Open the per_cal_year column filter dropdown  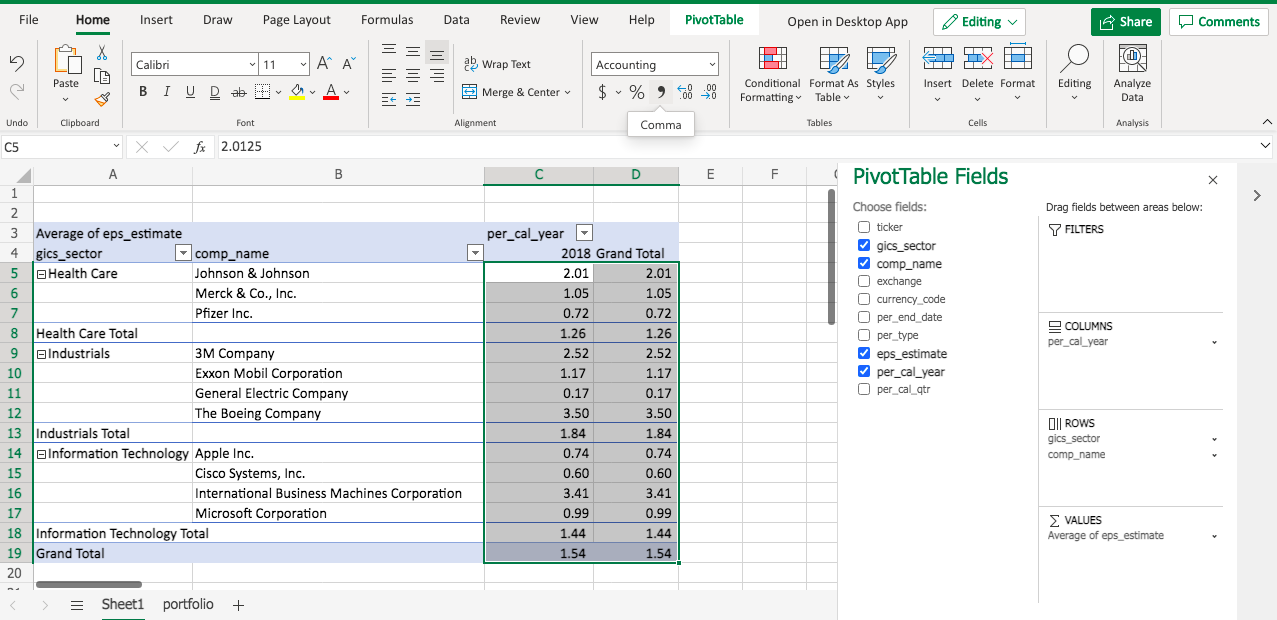(585, 233)
